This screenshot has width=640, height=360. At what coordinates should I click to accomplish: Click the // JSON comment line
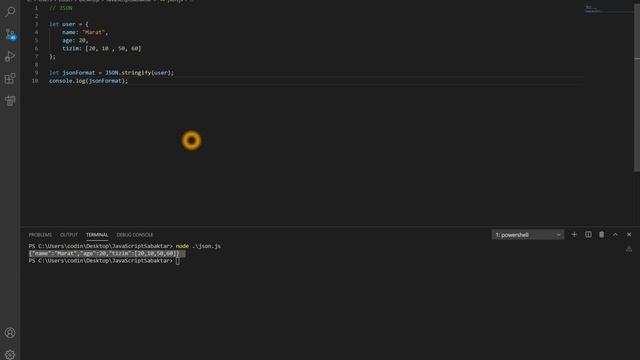click(x=60, y=8)
